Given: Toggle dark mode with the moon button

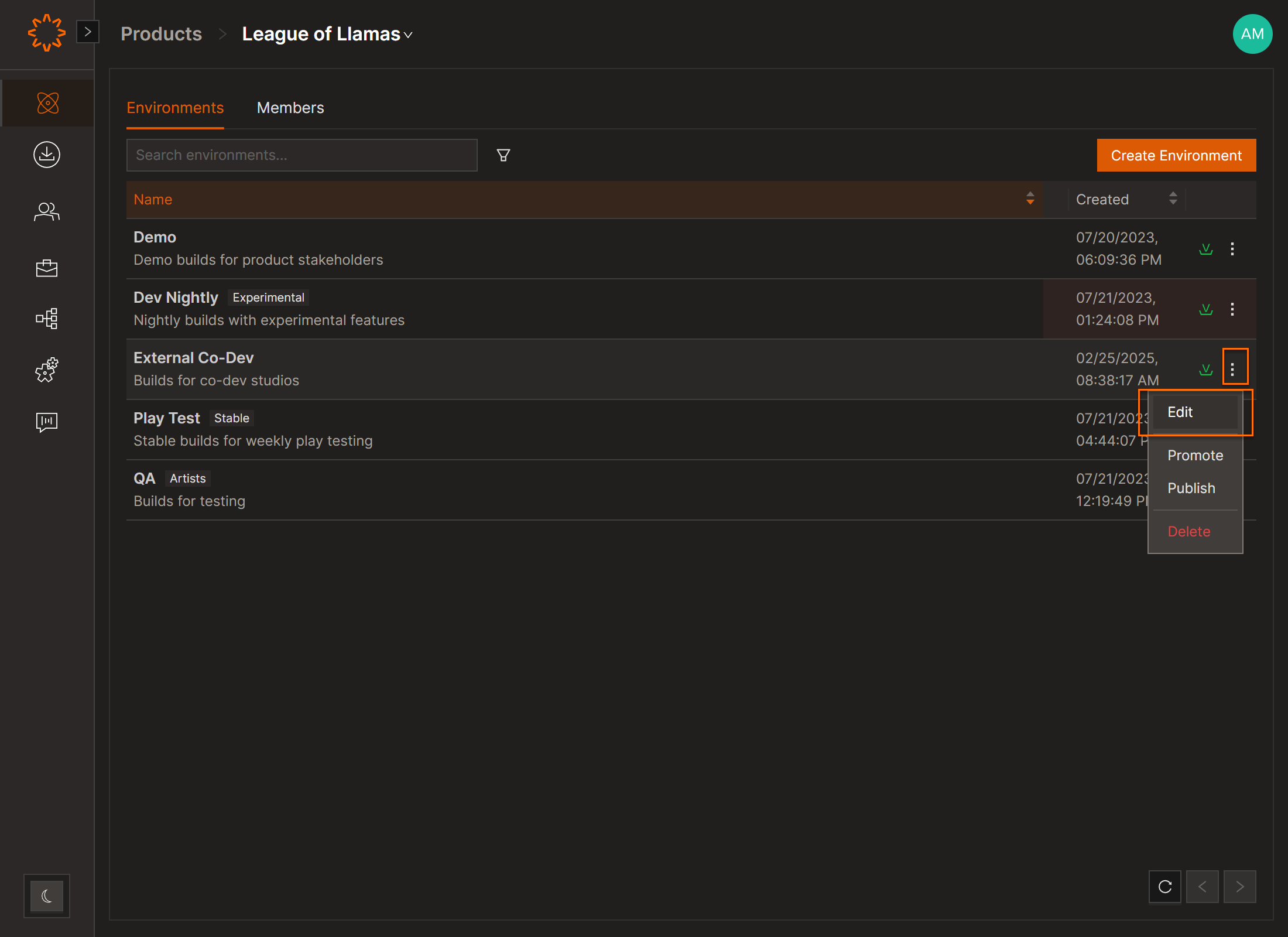Looking at the screenshot, I should 47,895.
